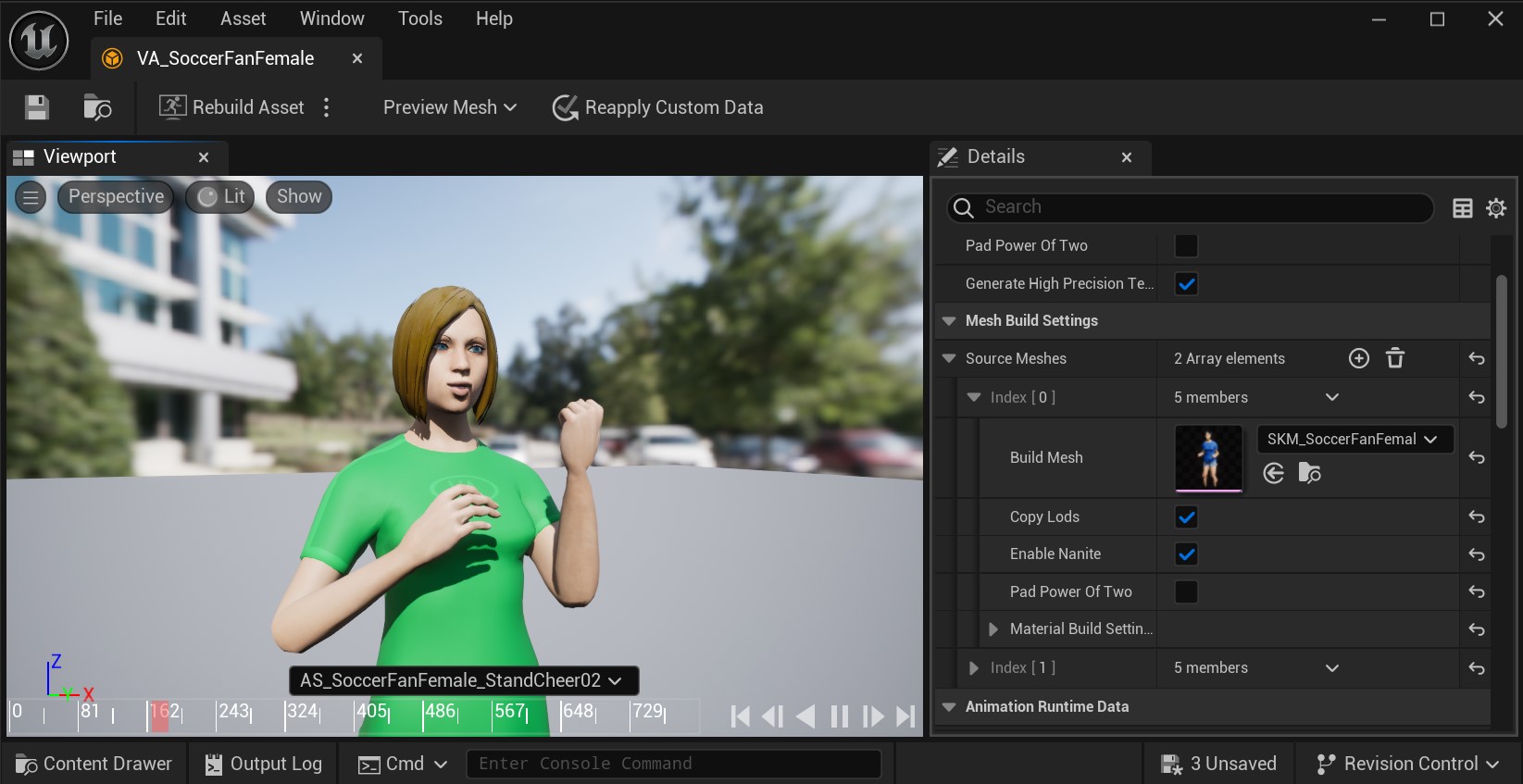Reset Index [0] Pad Power Of Two to default
Viewport: 1523px width, 784px height.
[1477, 591]
